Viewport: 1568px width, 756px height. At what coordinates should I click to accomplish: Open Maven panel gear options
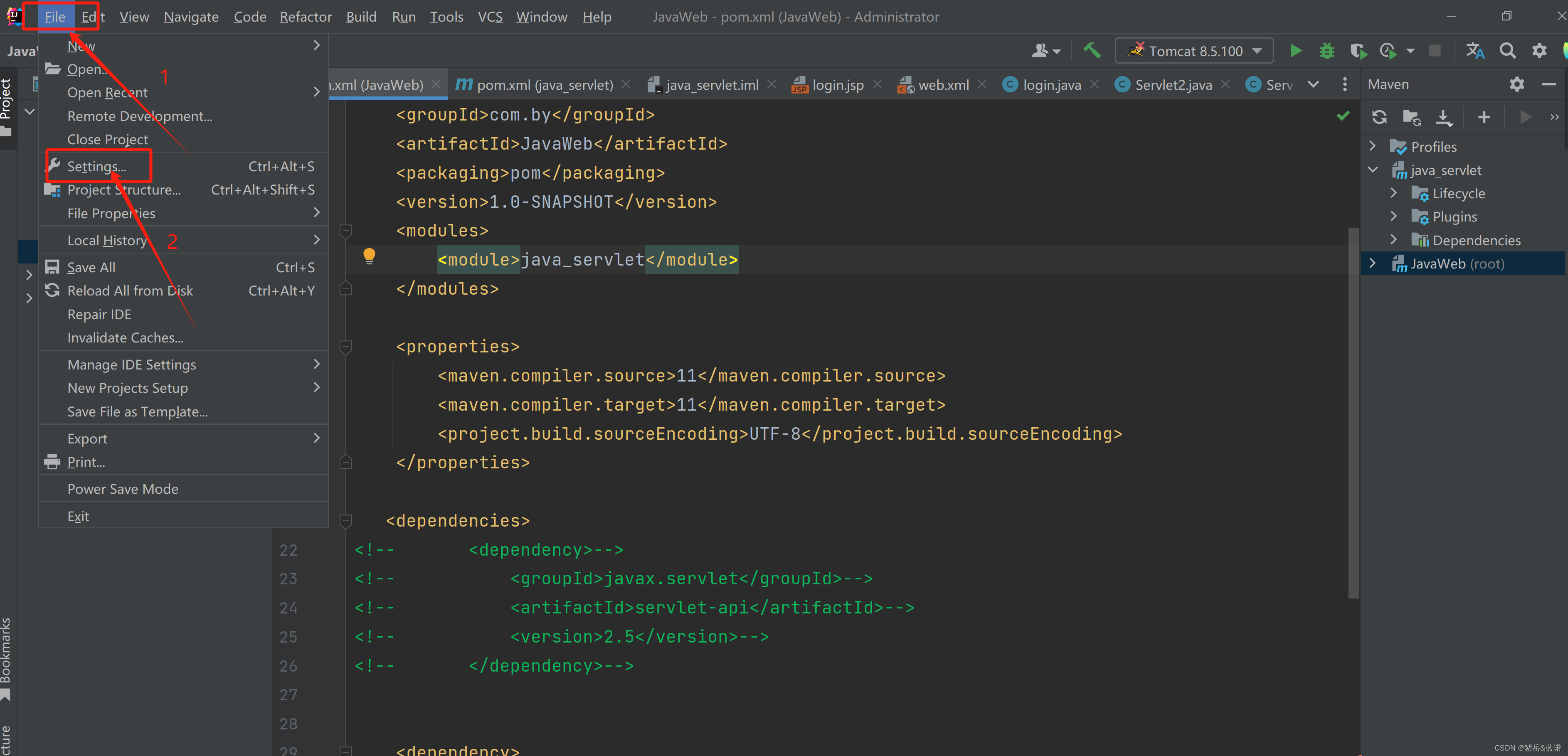tap(1516, 84)
